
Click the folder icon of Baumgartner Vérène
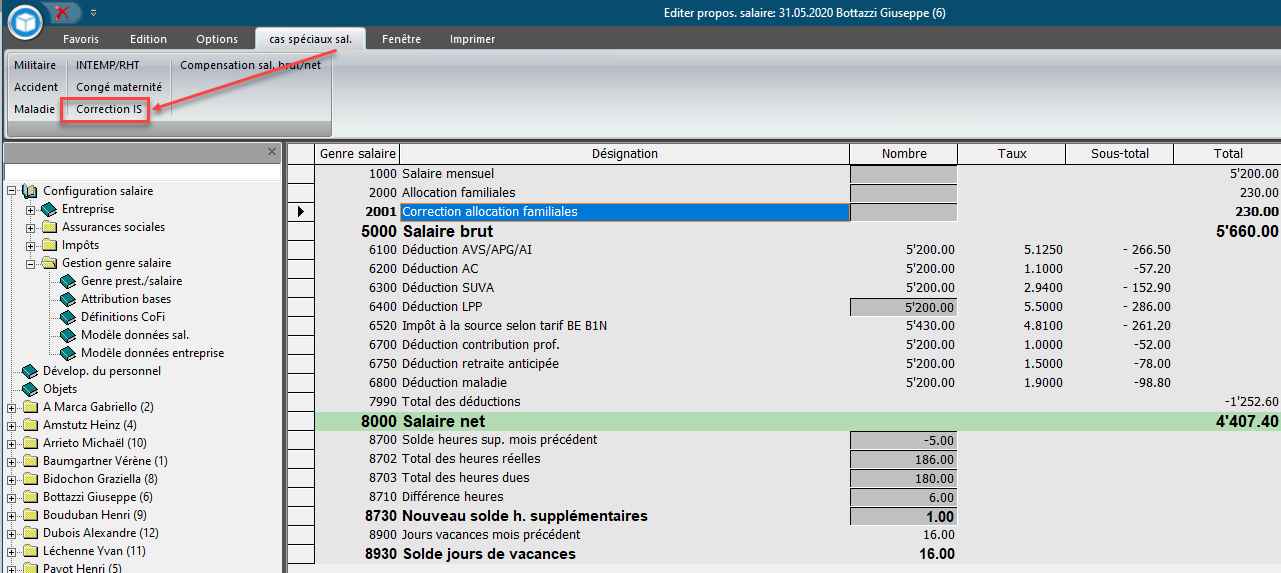[x=30, y=461]
